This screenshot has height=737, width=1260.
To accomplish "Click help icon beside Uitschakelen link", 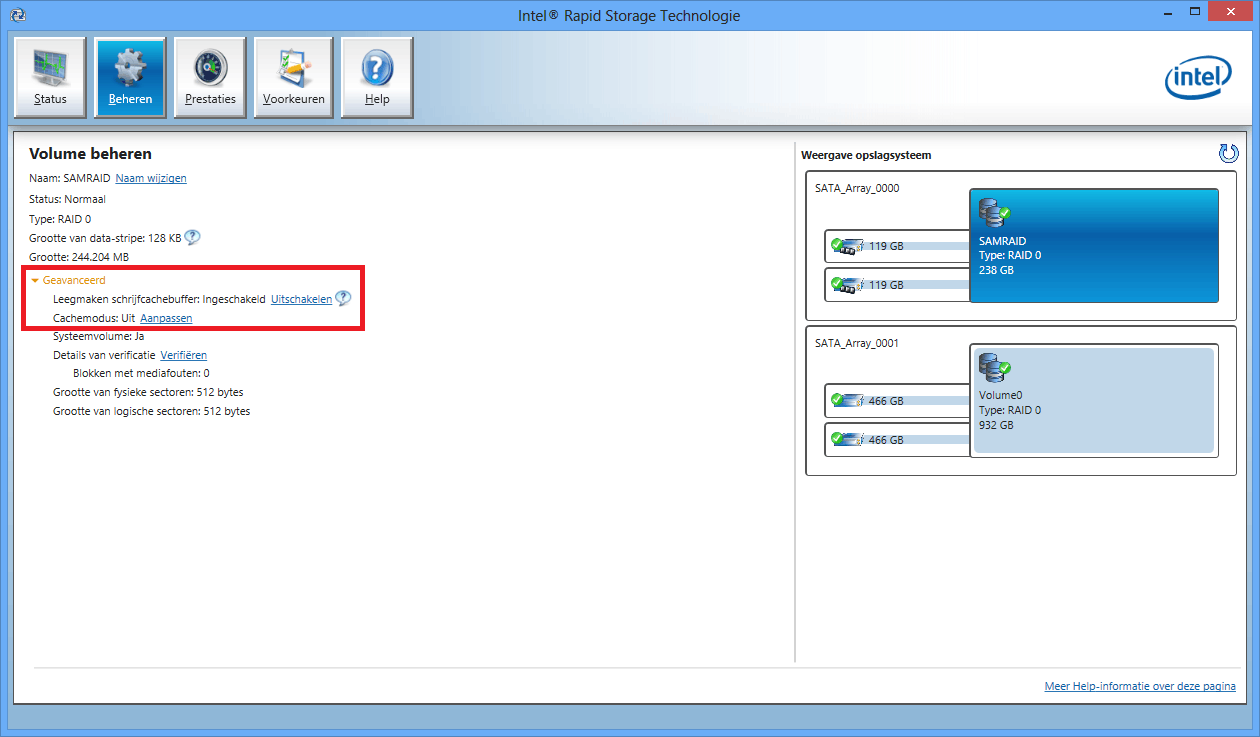I will point(343,298).
